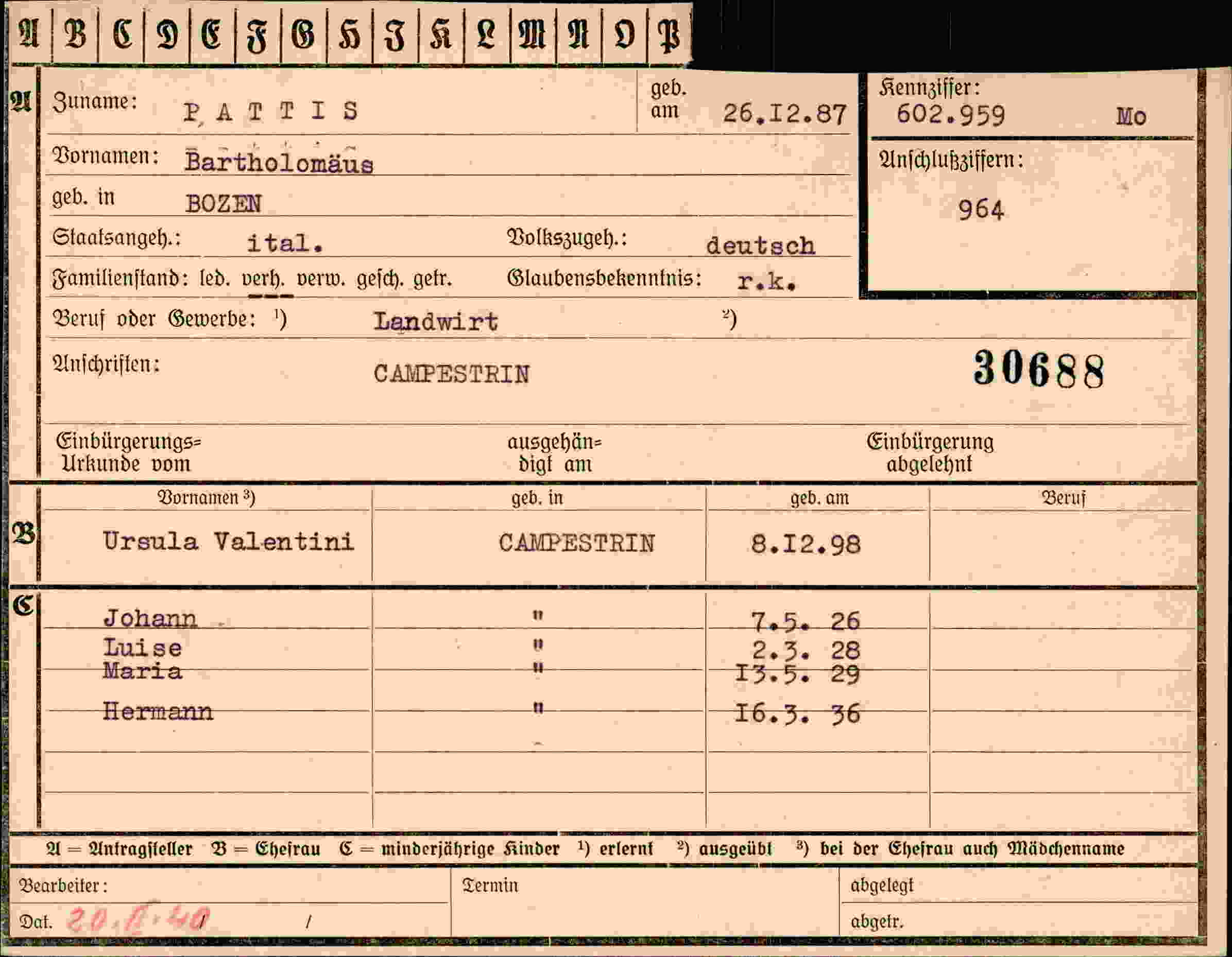This screenshot has height=957, width=1232.
Task: Click the 'geb. am' column header in table
Action: tap(819, 498)
